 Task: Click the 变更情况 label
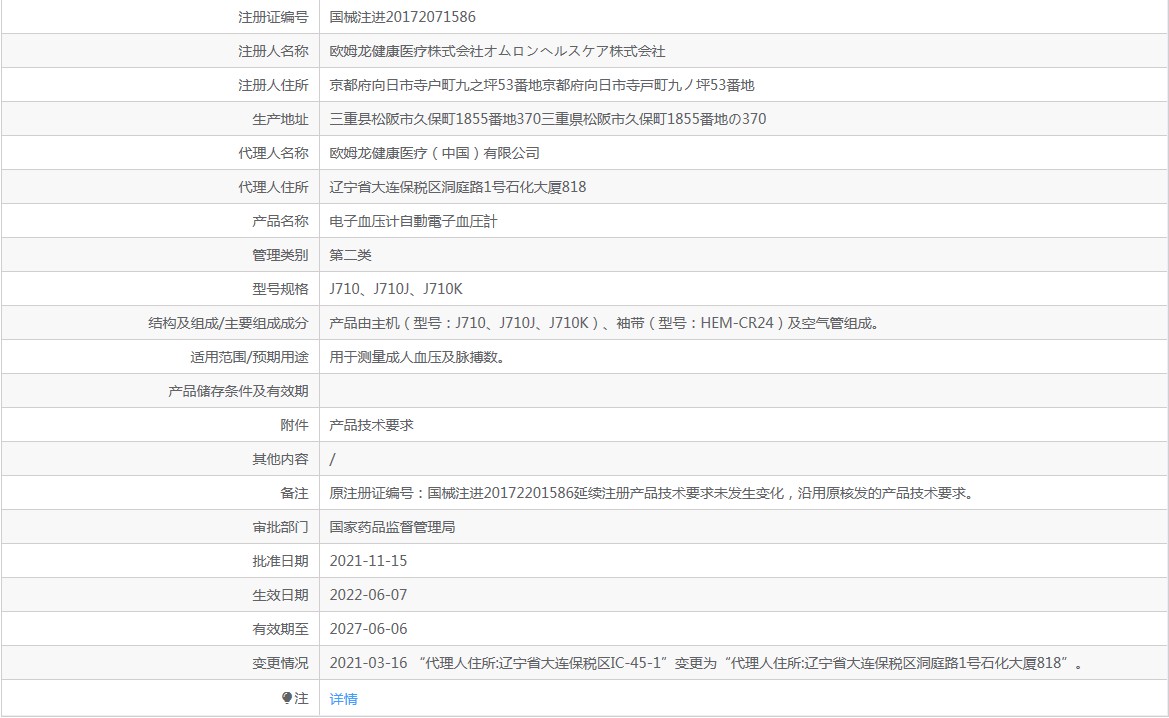(280, 664)
